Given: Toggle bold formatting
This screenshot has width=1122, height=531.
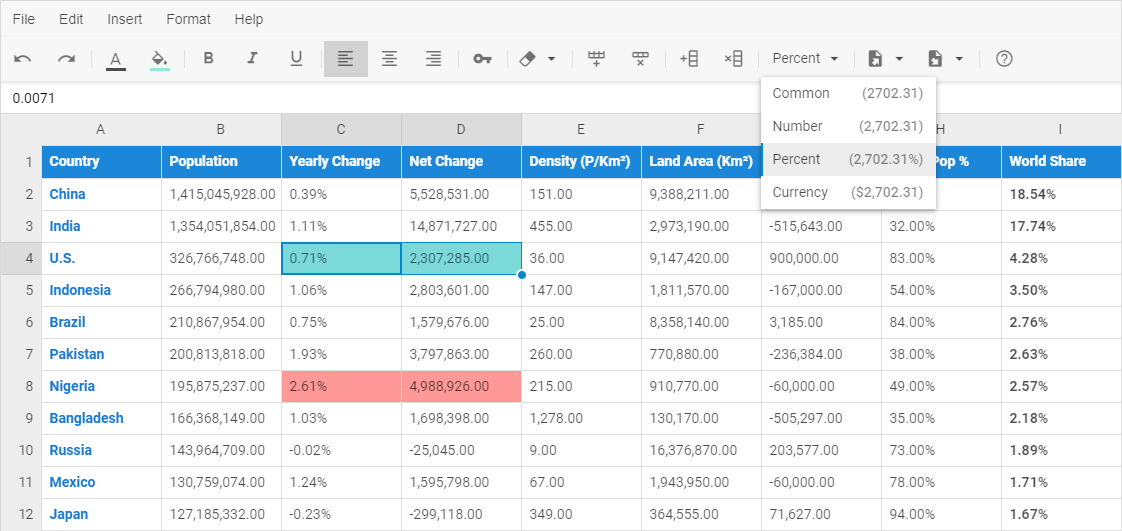Looking at the screenshot, I should (x=208, y=59).
